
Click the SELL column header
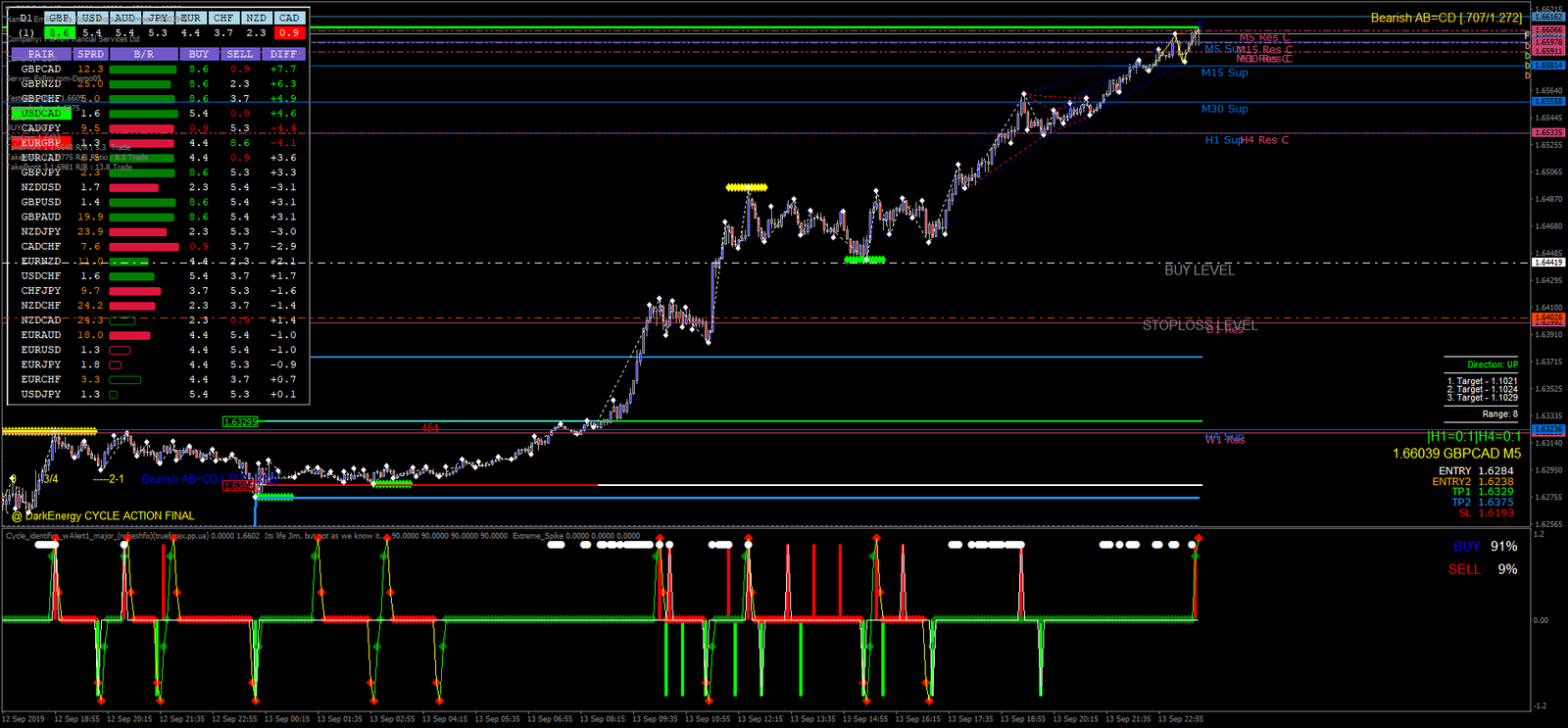(240, 55)
